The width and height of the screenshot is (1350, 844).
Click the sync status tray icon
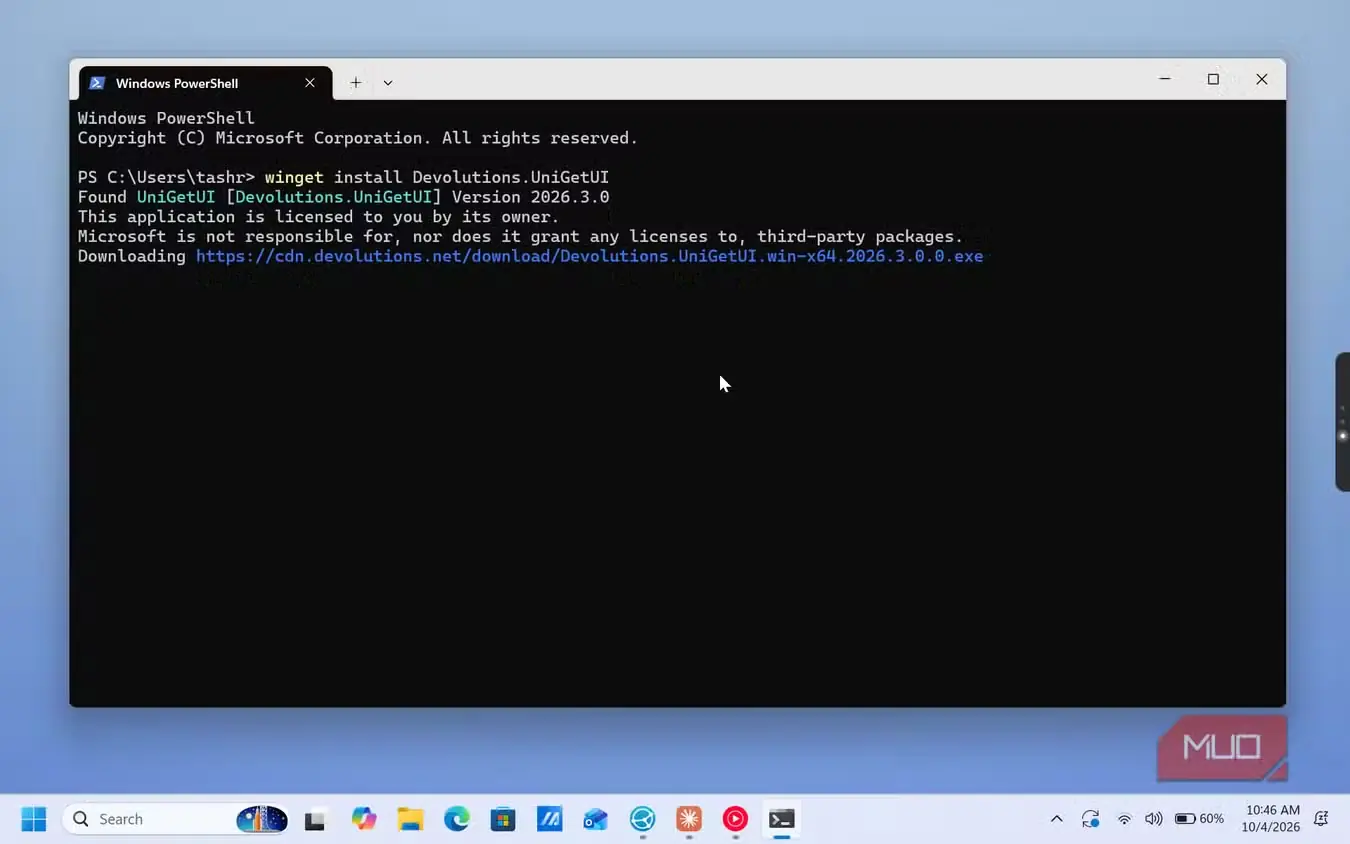[x=1091, y=819]
